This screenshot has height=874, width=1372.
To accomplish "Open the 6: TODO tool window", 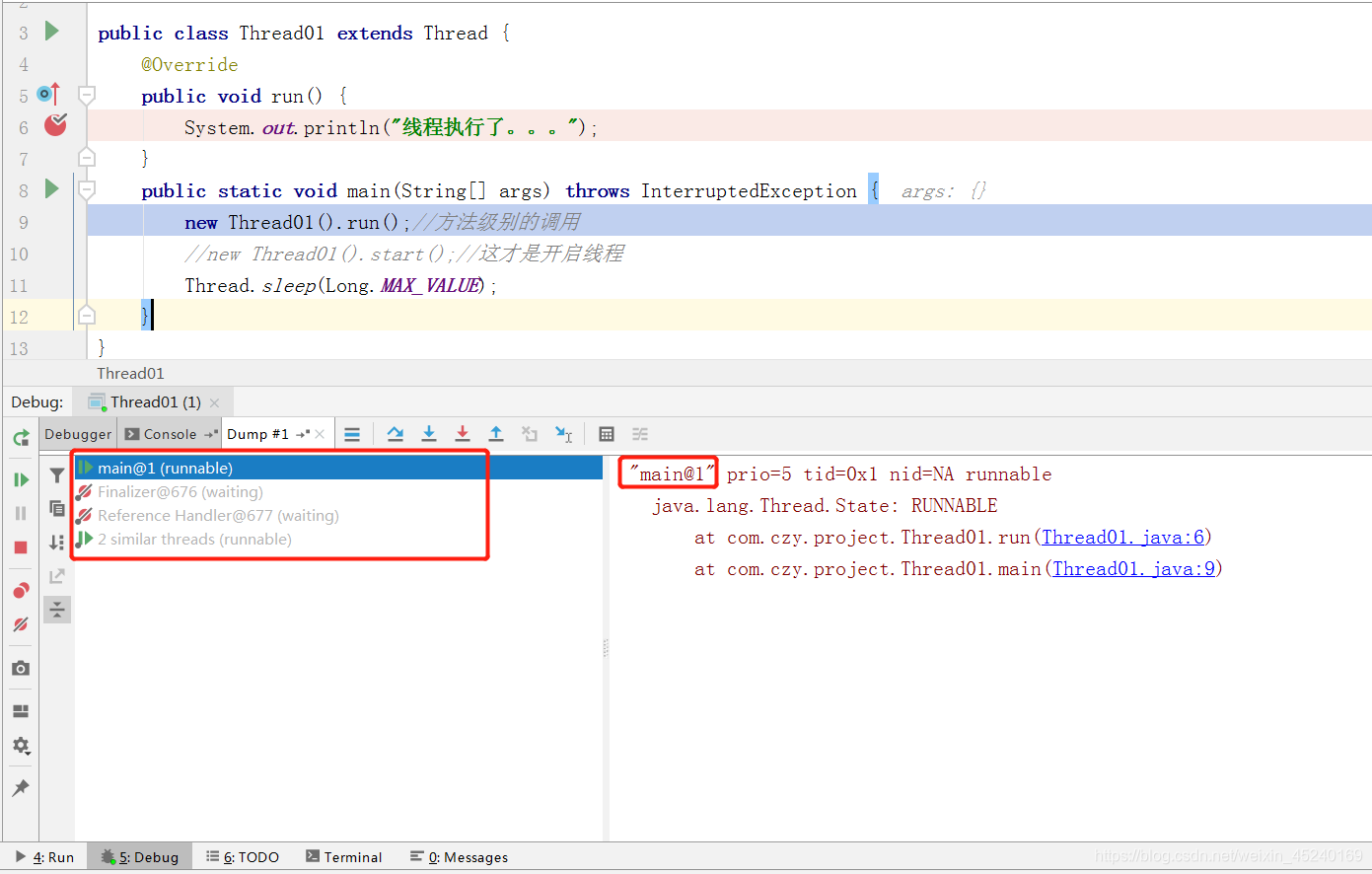I will 243,857.
